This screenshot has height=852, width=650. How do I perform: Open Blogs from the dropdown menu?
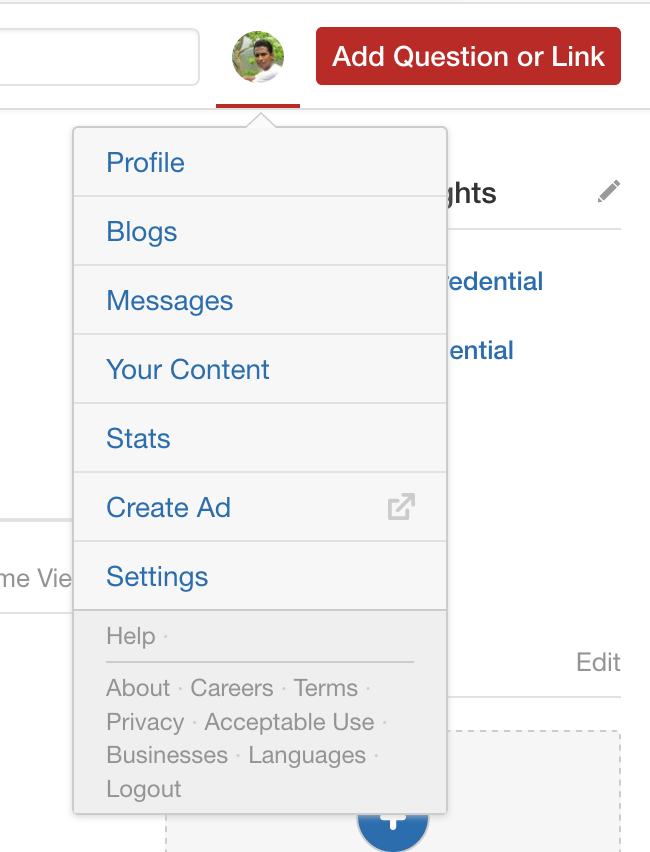[260, 231]
